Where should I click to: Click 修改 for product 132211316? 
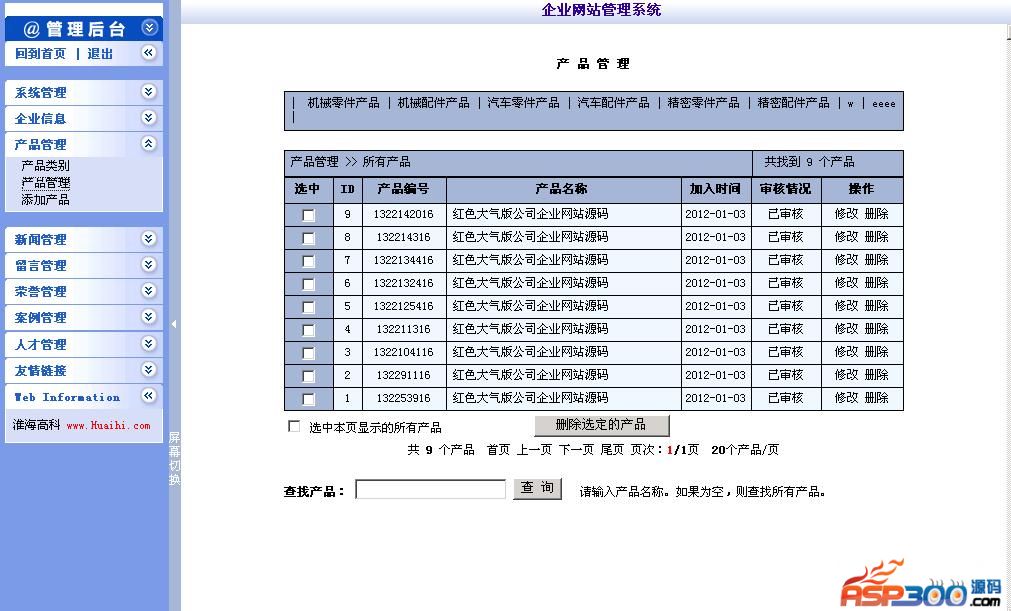coord(847,329)
